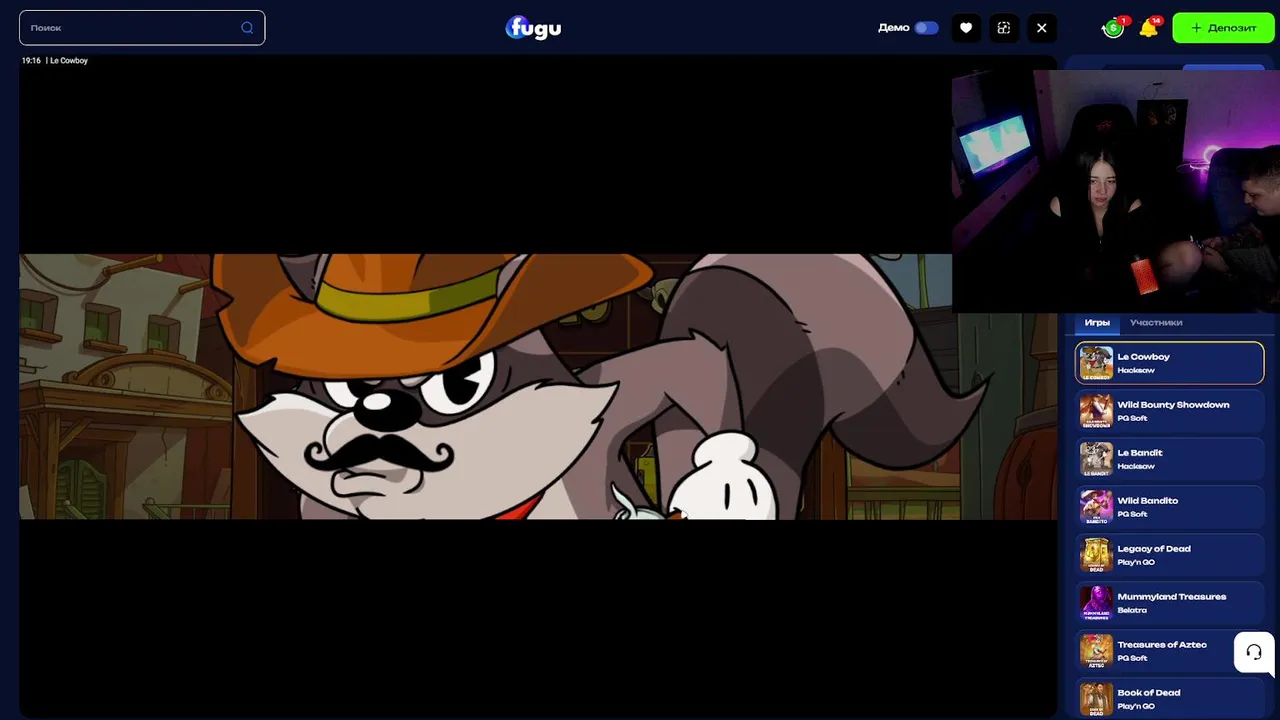Click into the Поиск search field
This screenshot has height=720, width=1280.
click(142, 28)
